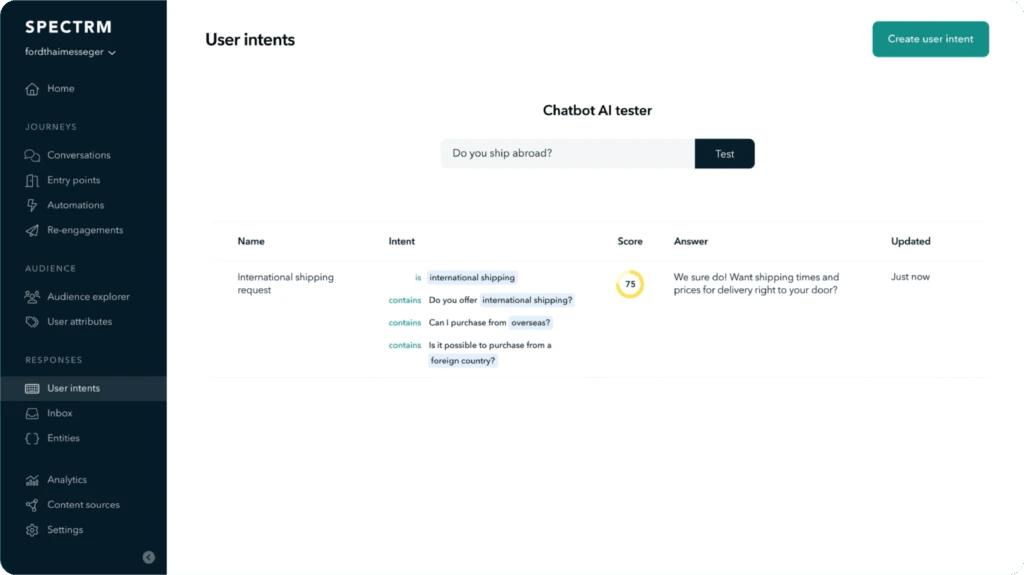Click the Create user intent button
The image size is (1024, 575).
[x=931, y=39]
